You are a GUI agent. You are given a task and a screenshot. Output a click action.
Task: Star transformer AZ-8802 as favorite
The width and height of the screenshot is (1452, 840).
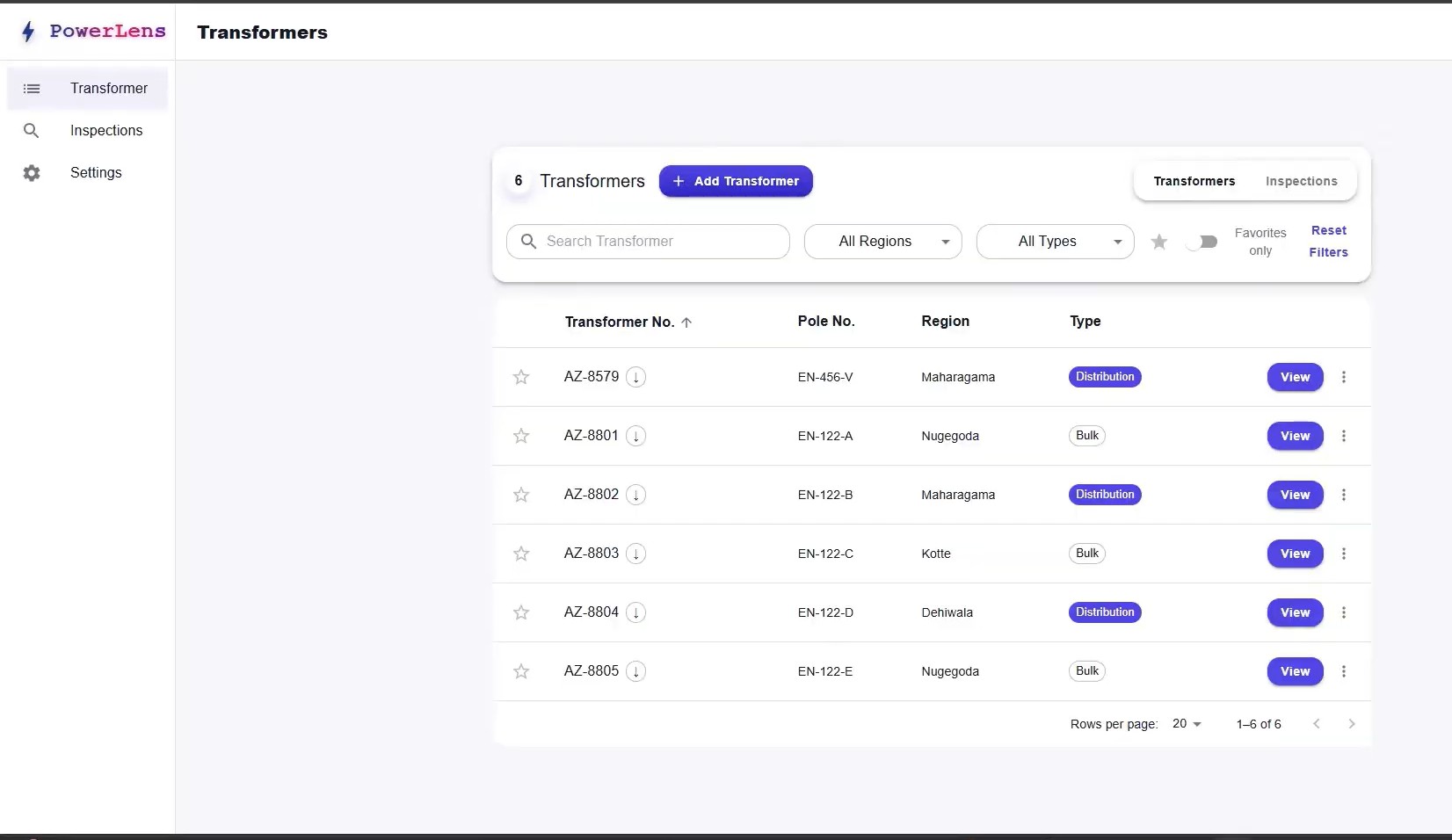[521, 495]
